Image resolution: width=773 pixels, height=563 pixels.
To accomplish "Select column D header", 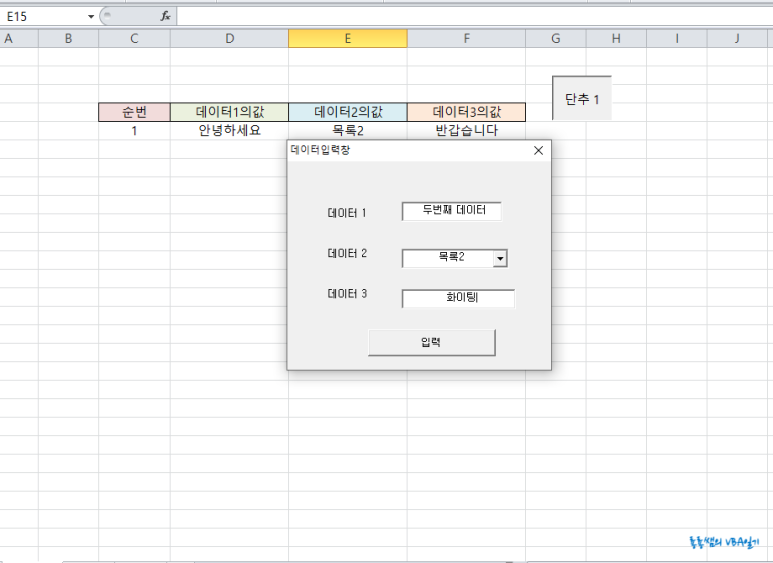I will 229,38.
